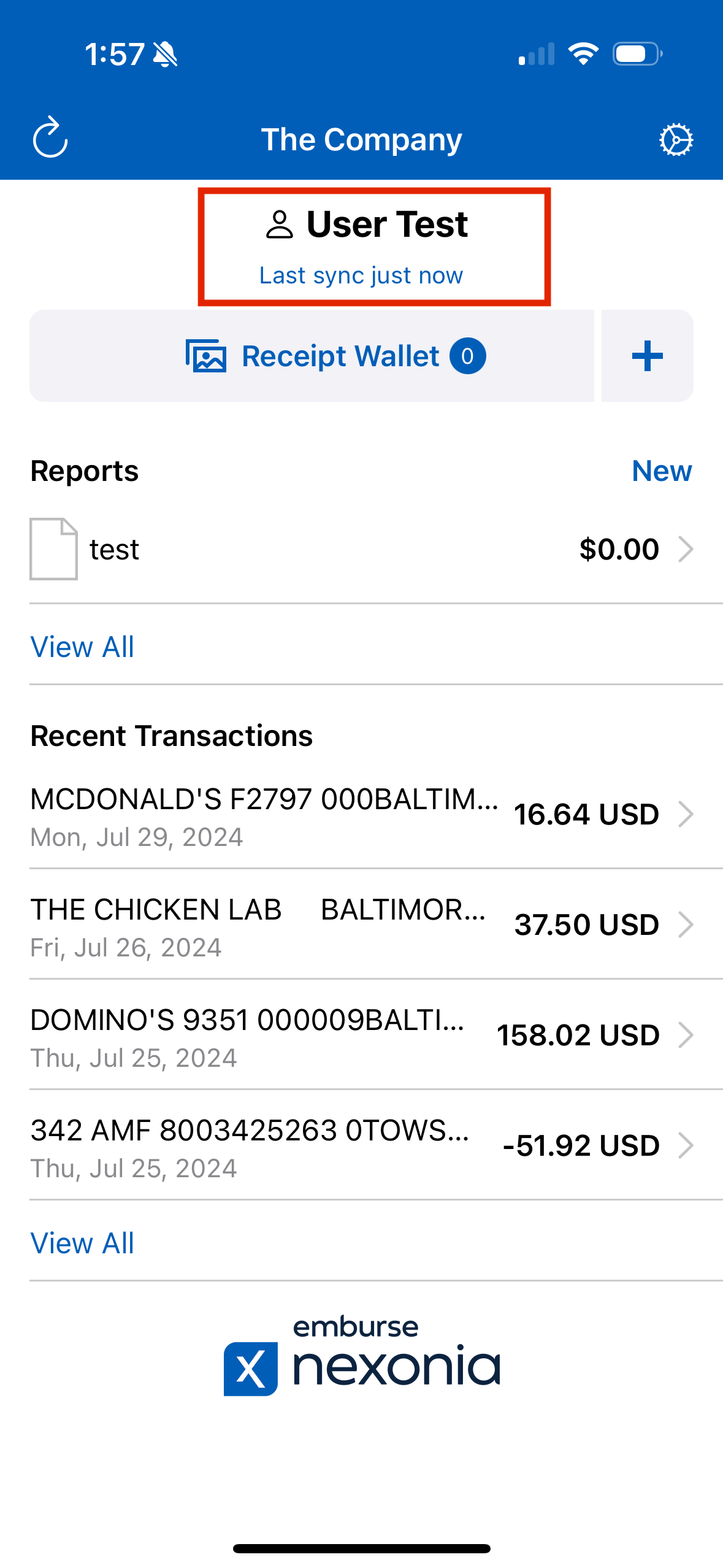This screenshot has width=723, height=1568.
Task: Tap the battery status indicator
Action: coord(638,54)
